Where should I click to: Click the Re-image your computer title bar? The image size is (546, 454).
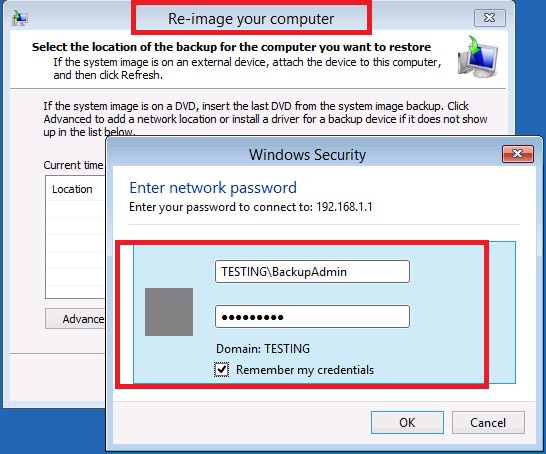click(x=251, y=18)
